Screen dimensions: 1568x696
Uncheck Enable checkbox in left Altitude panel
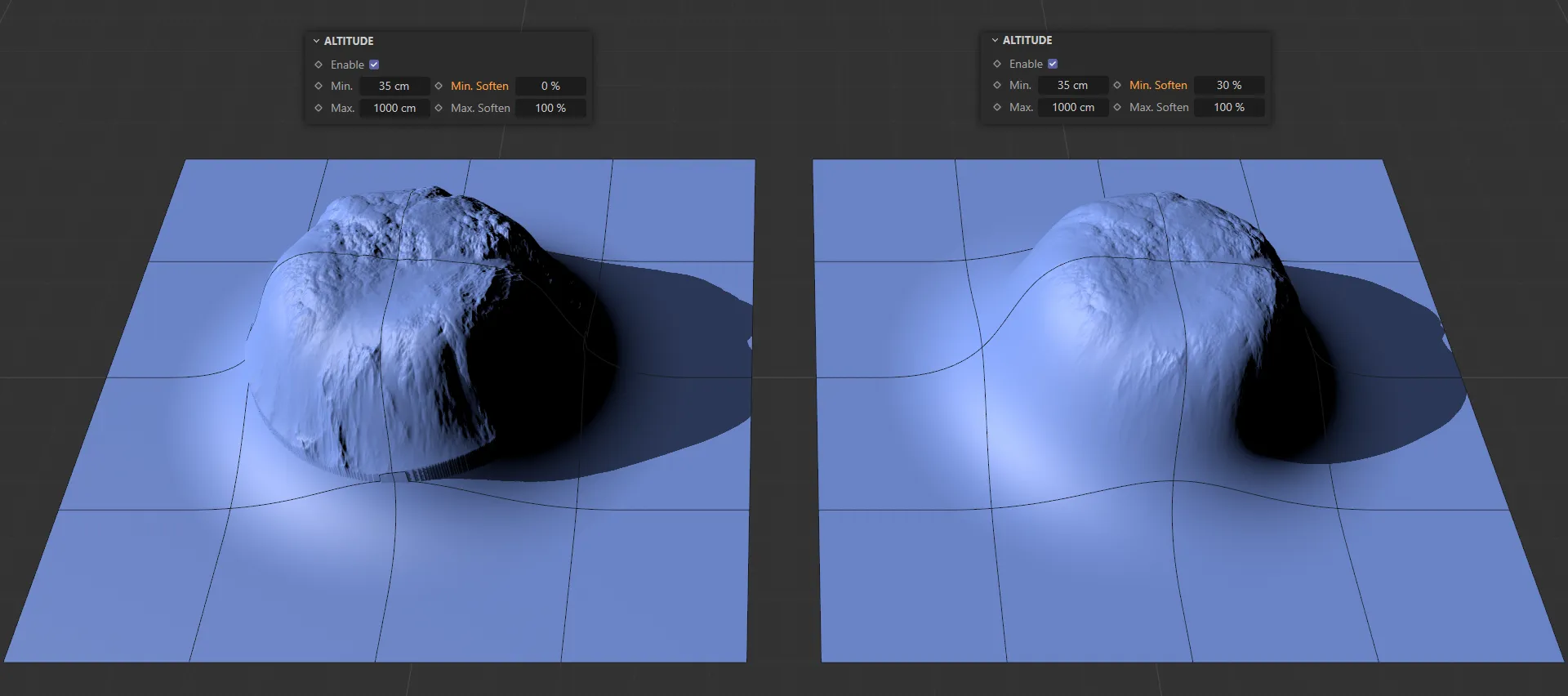click(x=374, y=65)
